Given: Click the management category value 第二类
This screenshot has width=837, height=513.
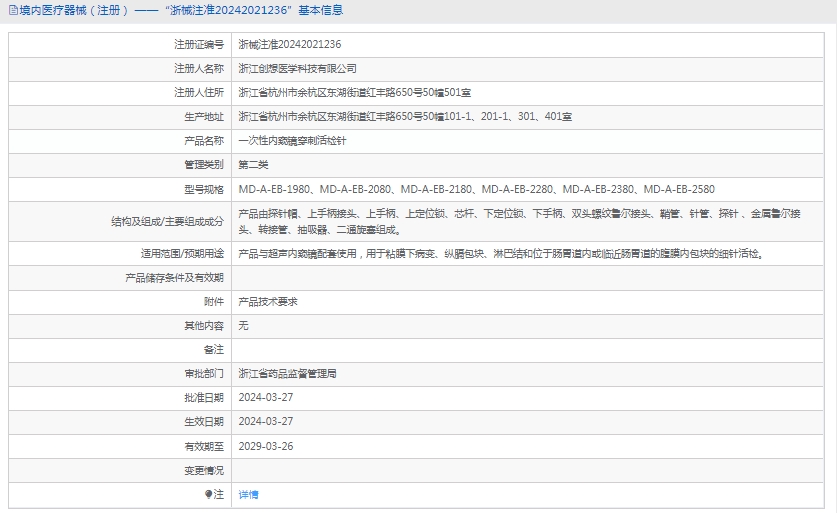Looking at the screenshot, I should [253, 165].
